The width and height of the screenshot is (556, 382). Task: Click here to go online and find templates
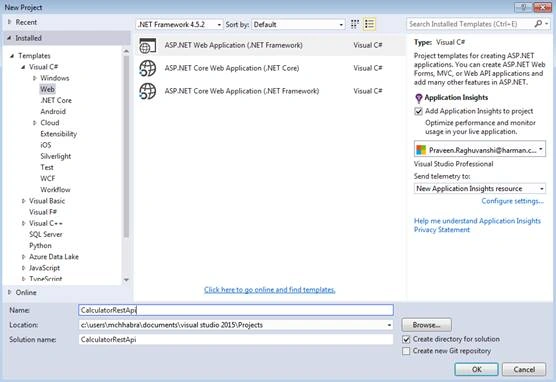tap(269, 290)
